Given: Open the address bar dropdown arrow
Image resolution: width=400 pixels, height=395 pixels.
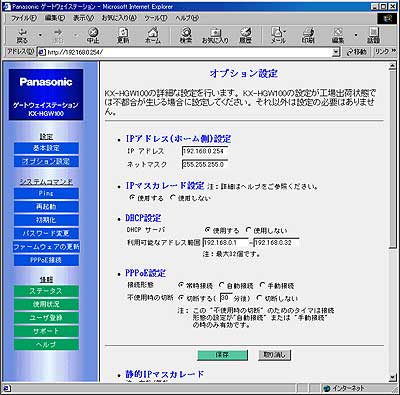Looking at the screenshot, I should pyautogui.click(x=336, y=52).
